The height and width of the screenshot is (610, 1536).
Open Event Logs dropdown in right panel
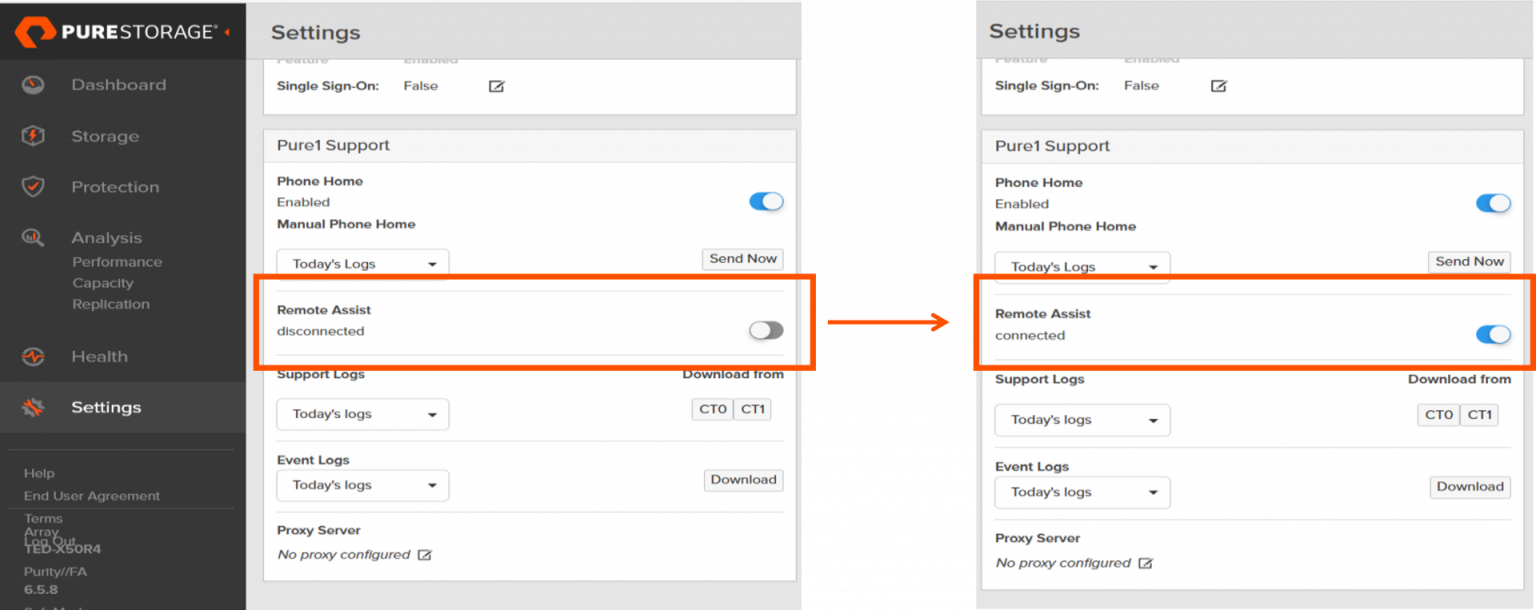[x=1081, y=492]
